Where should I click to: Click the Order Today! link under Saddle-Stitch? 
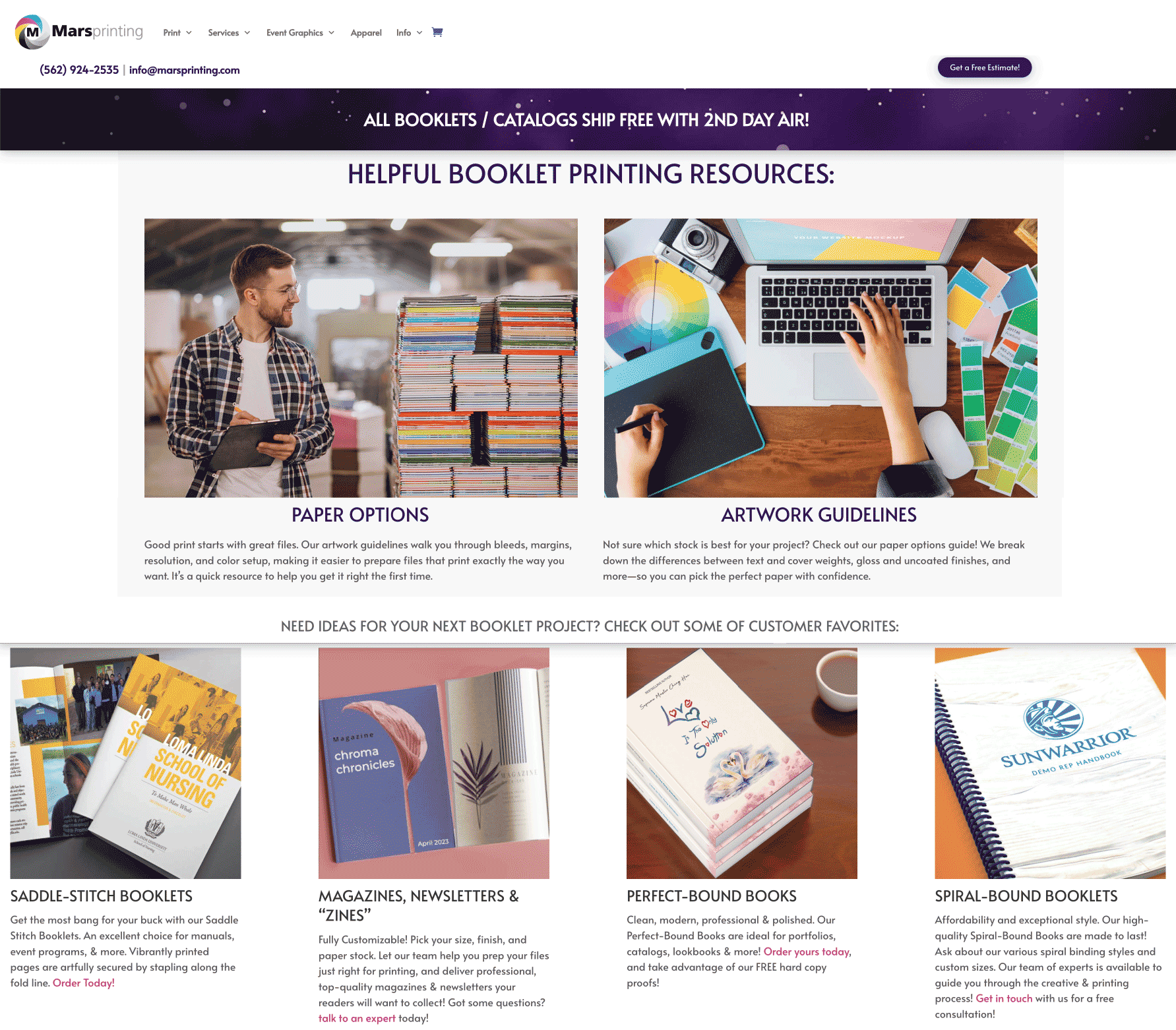(x=84, y=983)
